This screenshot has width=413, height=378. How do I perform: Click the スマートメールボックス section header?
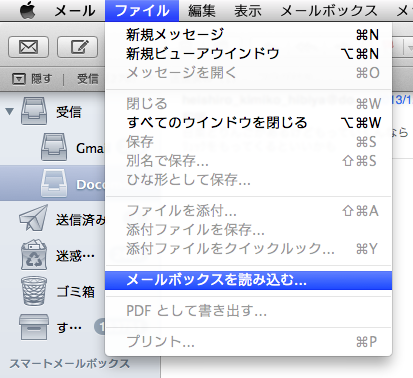(x=69, y=363)
